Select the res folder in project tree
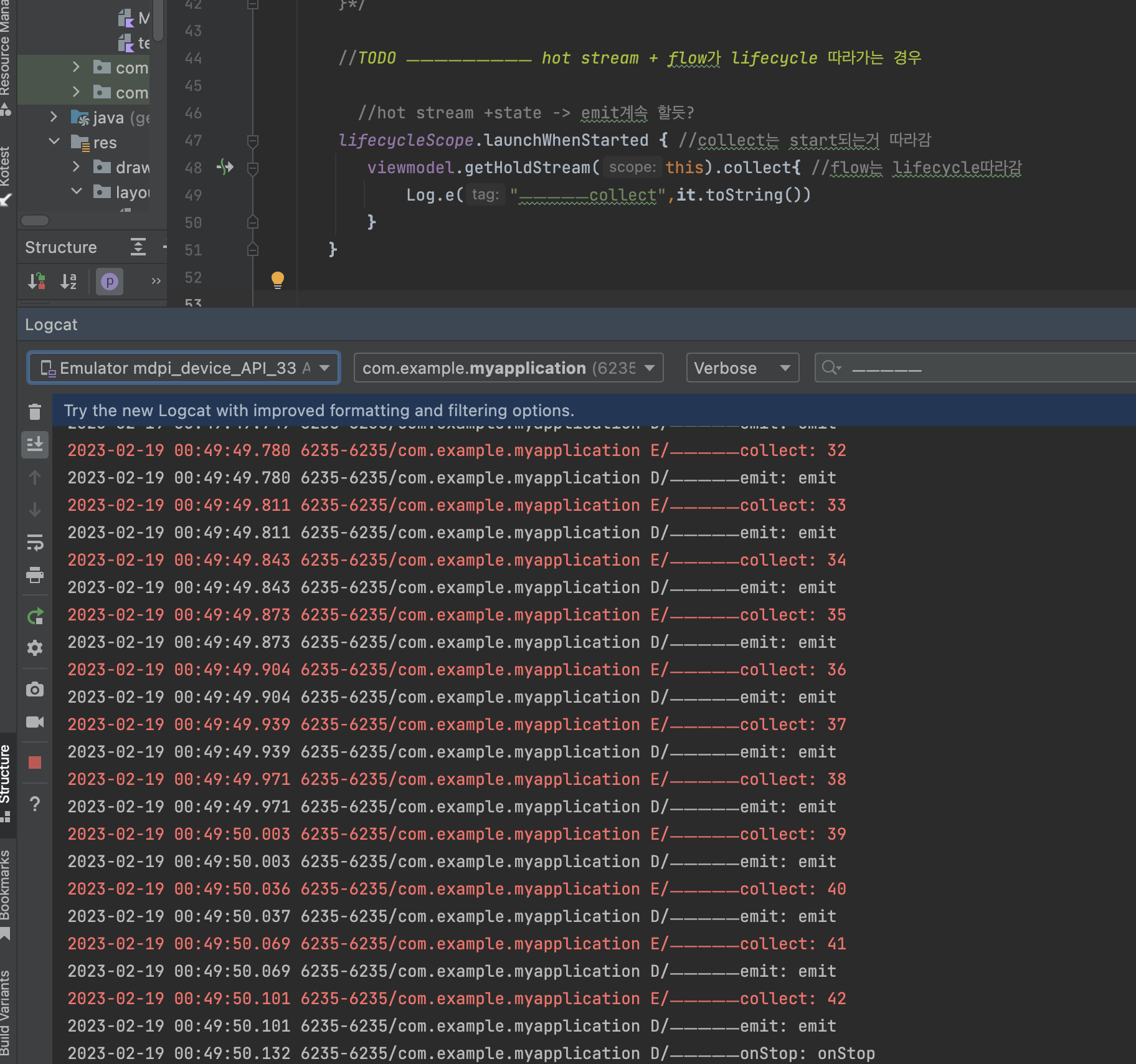Image resolution: width=1136 pixels, height=1064 pixels. point(93,143)
